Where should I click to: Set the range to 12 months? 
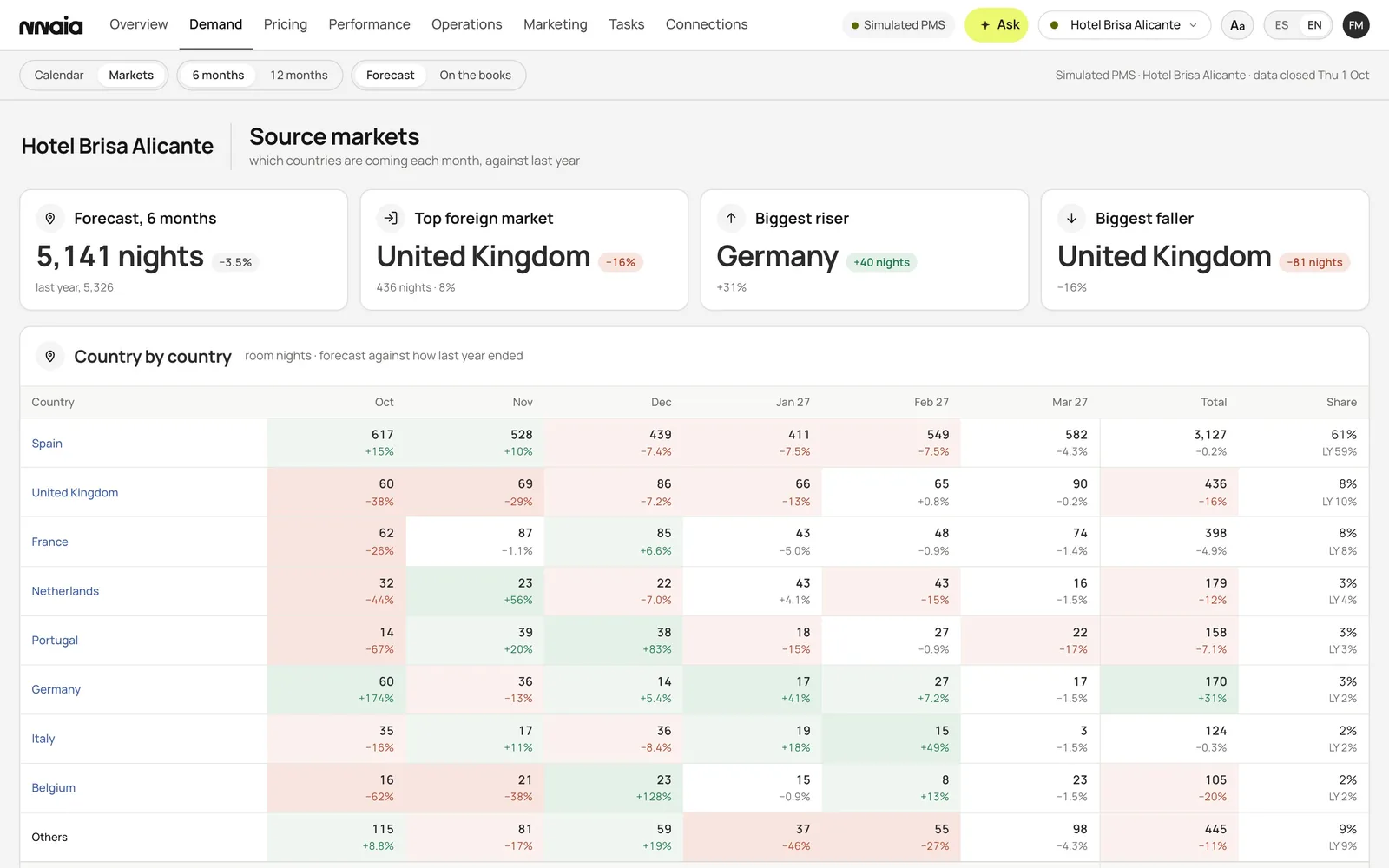click(x=299, y=76)
